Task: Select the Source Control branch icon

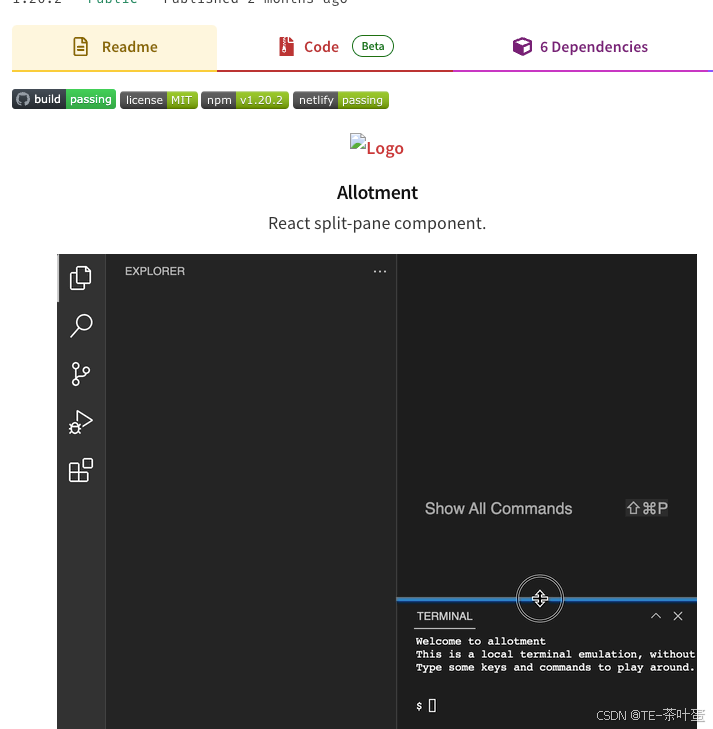Action: pos(80,374)
